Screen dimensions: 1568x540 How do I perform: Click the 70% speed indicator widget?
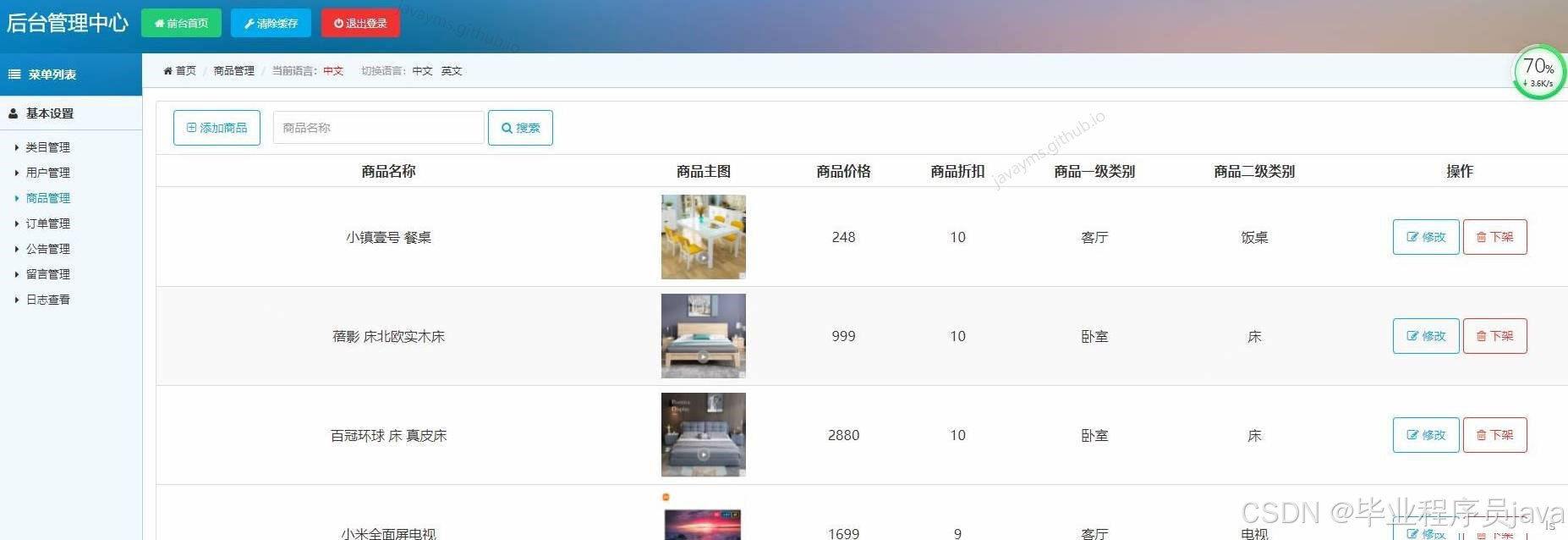[x=1539, y=72]
